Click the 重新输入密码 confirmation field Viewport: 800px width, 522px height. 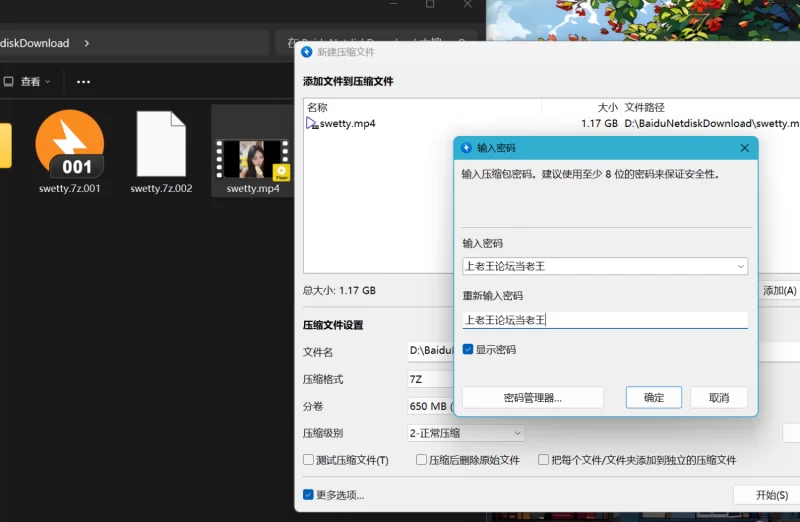(x=605, y=320)
